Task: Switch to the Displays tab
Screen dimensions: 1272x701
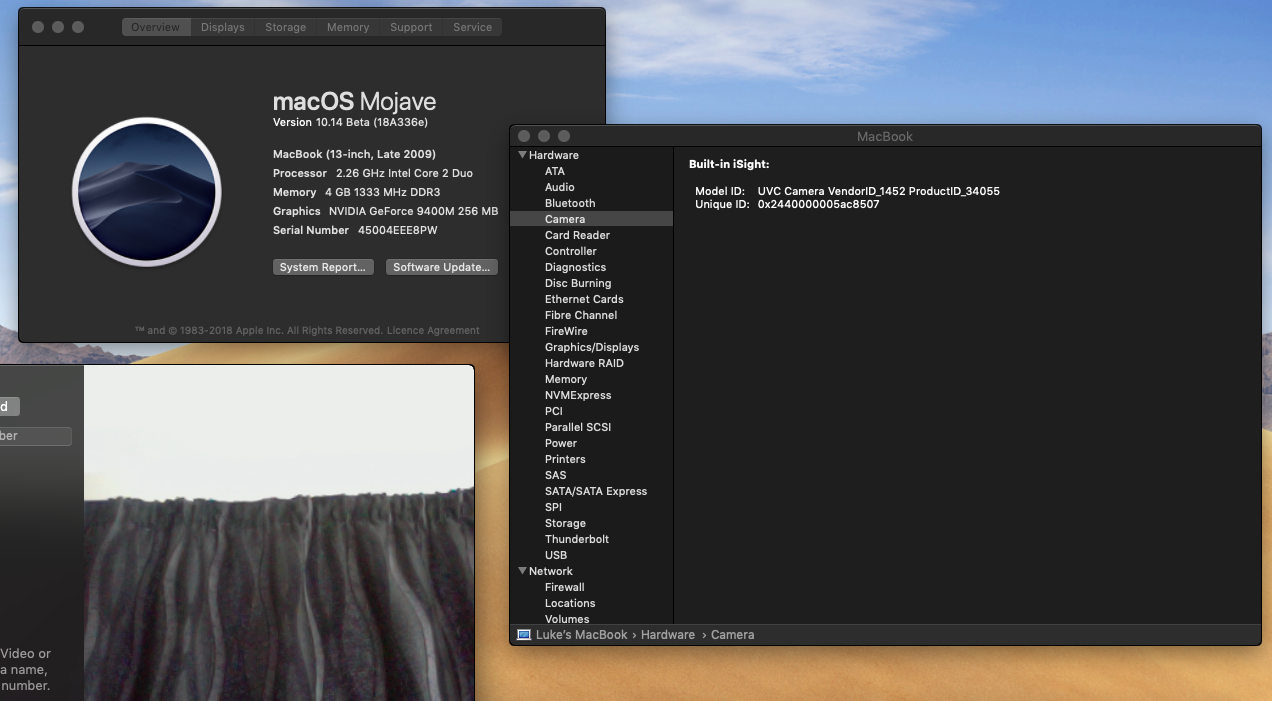Action: (x=222, y=27)
